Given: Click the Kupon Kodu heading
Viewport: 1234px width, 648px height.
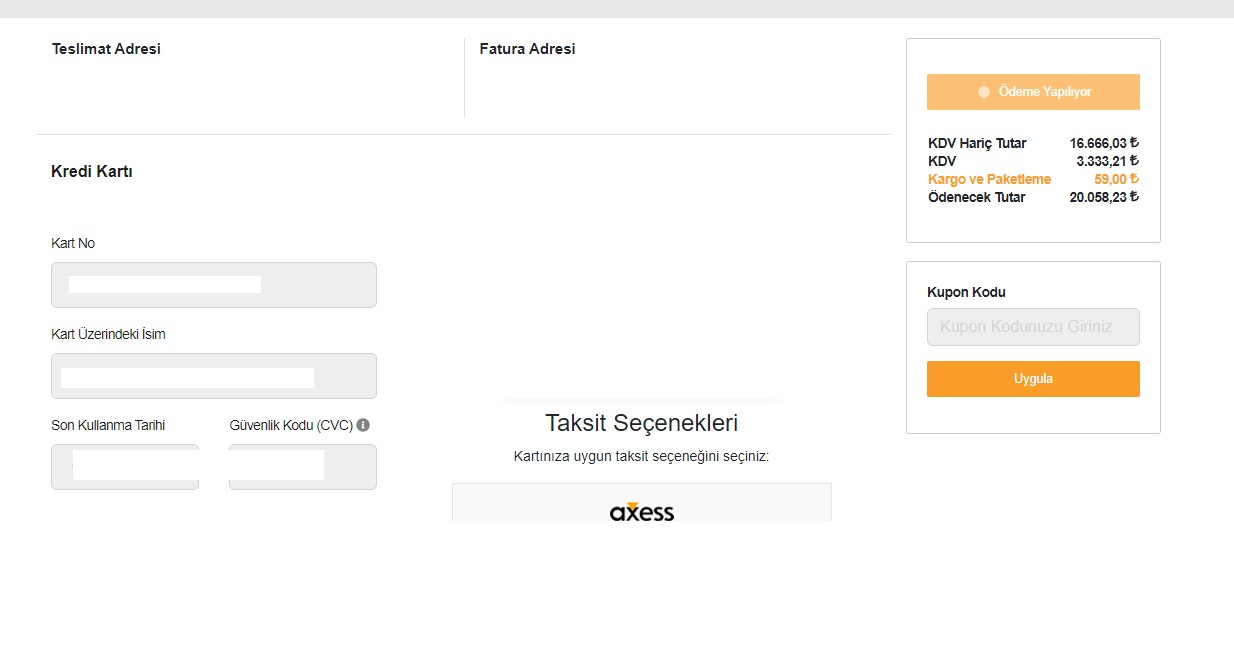Looking at the screenshot, I should click(x=966, y=292).
